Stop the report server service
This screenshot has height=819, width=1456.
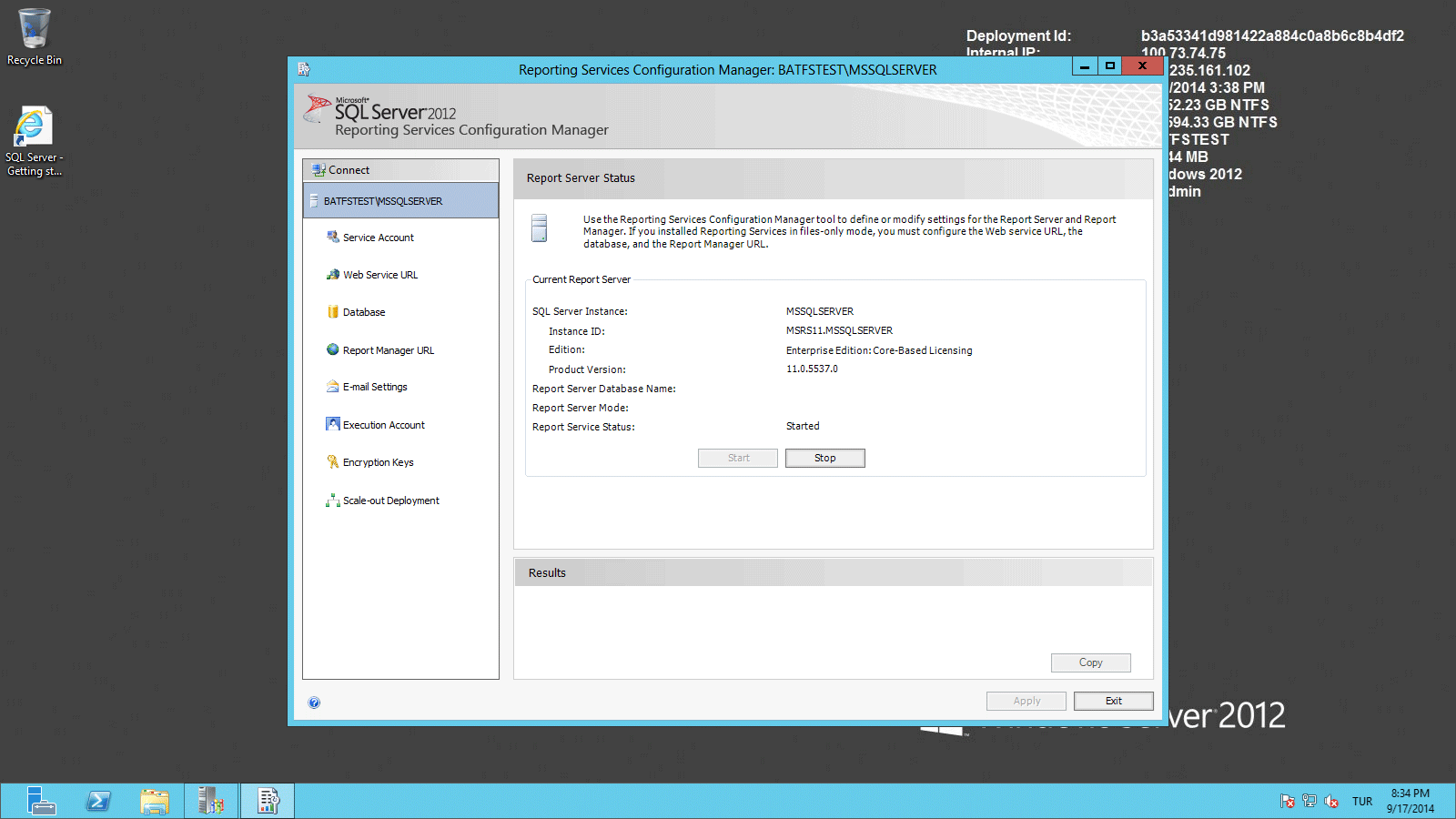click(824, 458)
